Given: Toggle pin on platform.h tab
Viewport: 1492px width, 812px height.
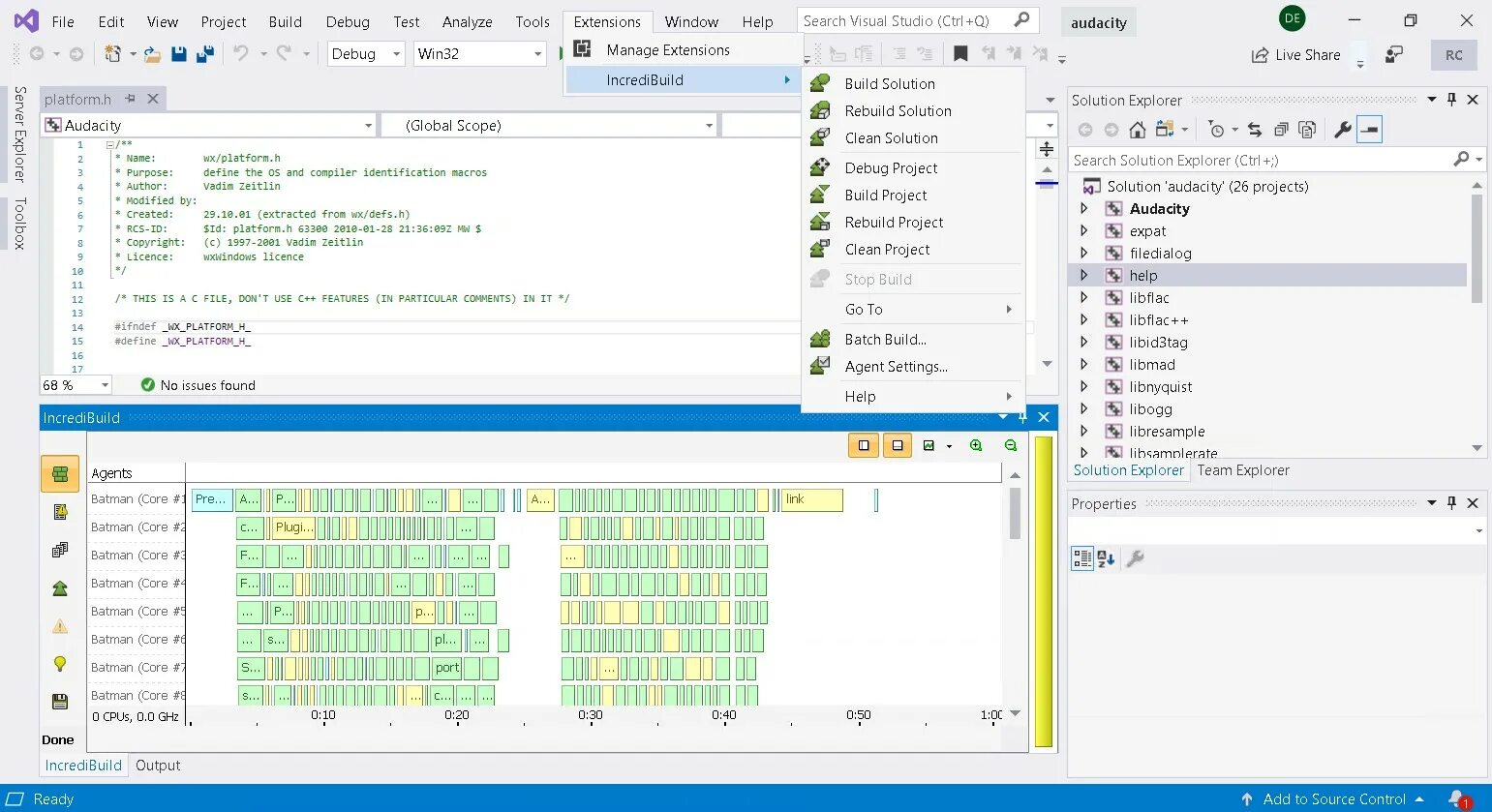Looking at the screenshot, I should tap(131, 99).
